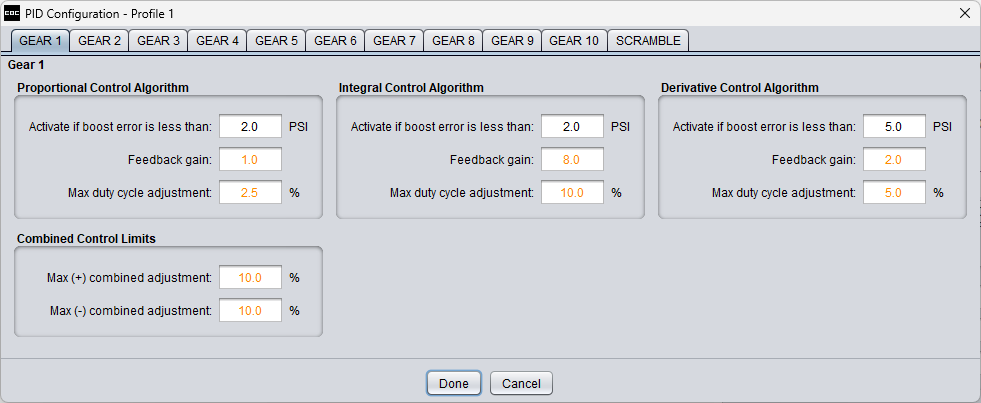Switch to the GEAR 2 tab
Screen dimensions: 981x403
pos(100,41)
